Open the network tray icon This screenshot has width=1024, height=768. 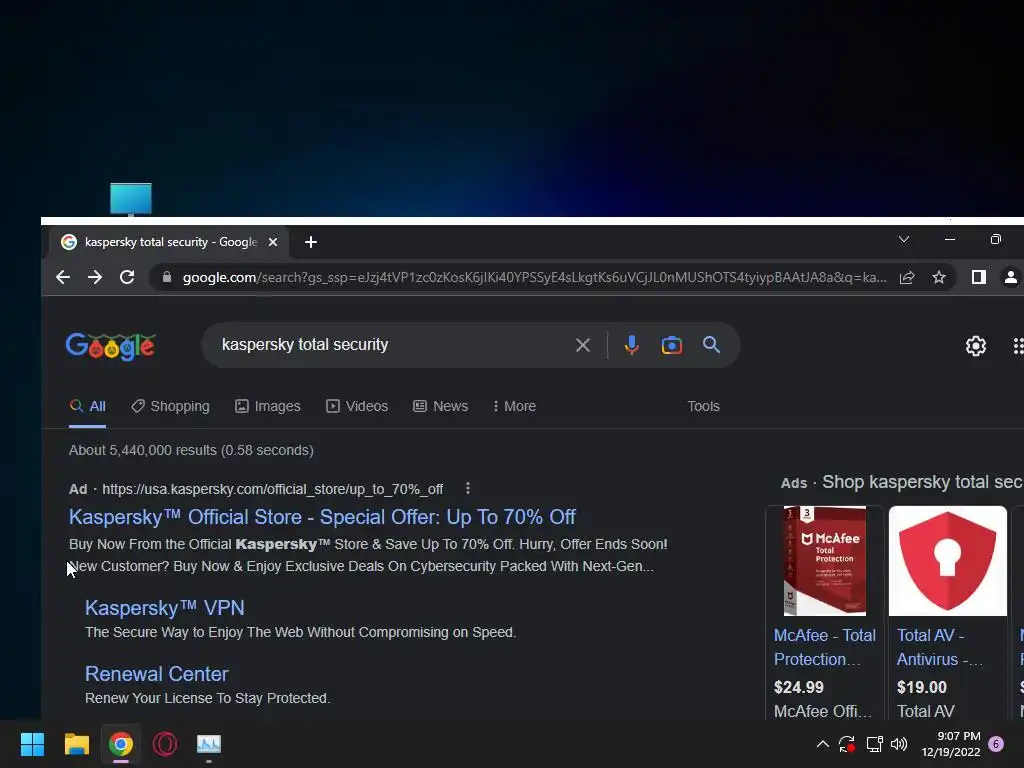coord(874,744)
